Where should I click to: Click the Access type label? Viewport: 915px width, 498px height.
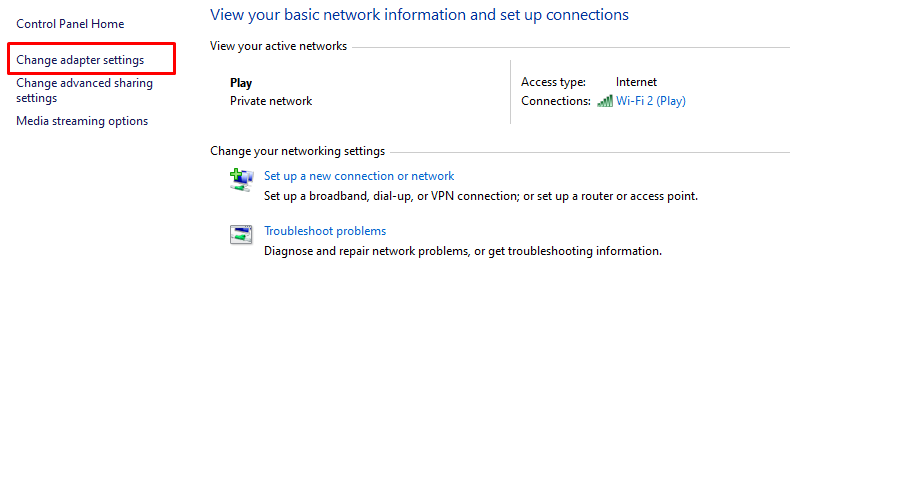tap(553, 82)
